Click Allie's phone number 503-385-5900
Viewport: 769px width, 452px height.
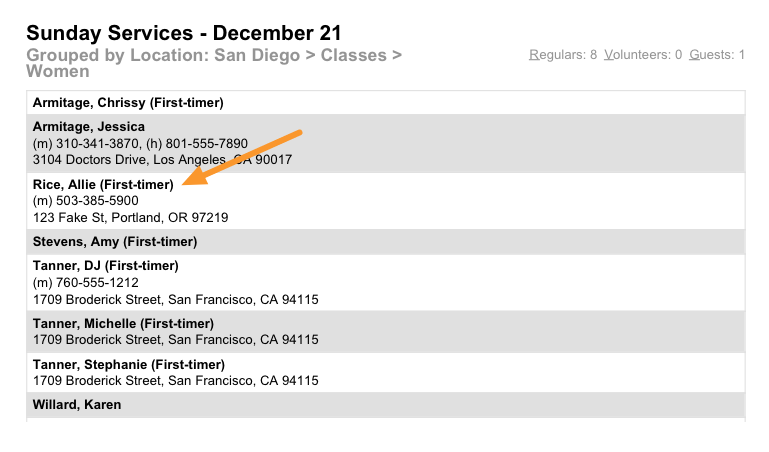[x=96, y=201]
